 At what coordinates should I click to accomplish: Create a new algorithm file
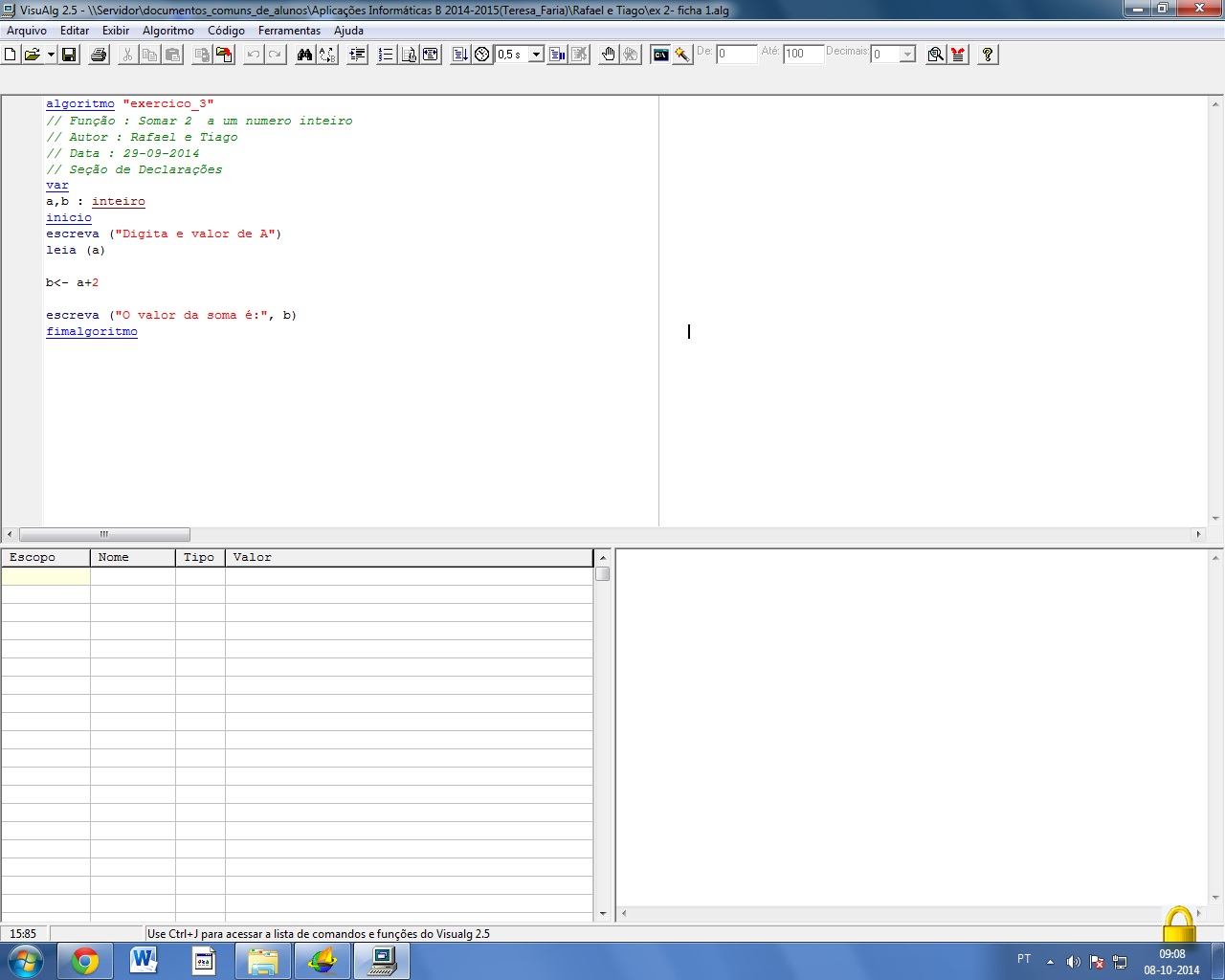pyautogui.click(x=11, y=55)
